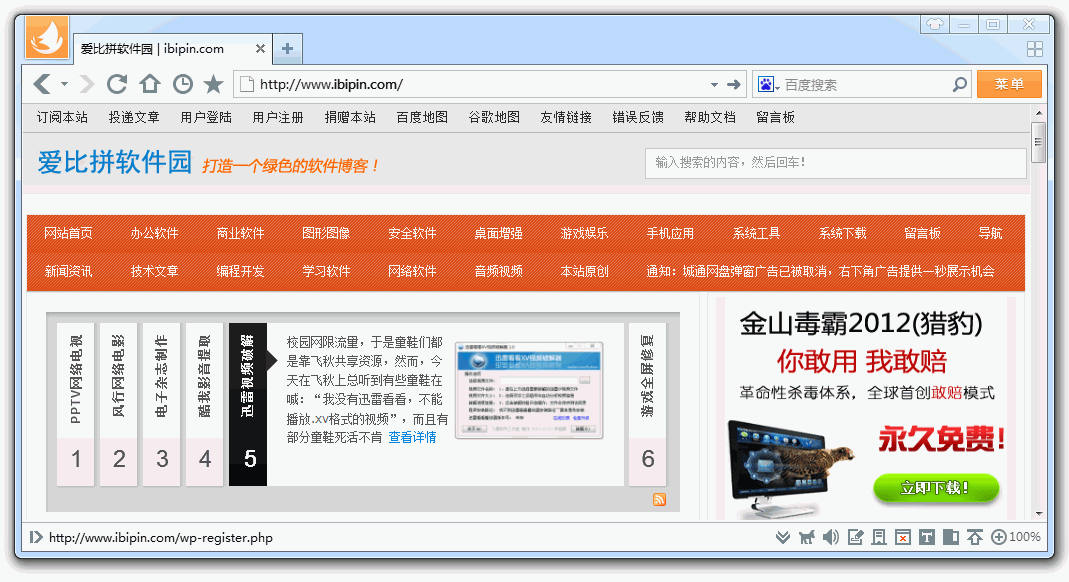This screenshot has width=1069, height=582.
Task: Toggle split-screen view icon
Action: click(x=950, y=538)
